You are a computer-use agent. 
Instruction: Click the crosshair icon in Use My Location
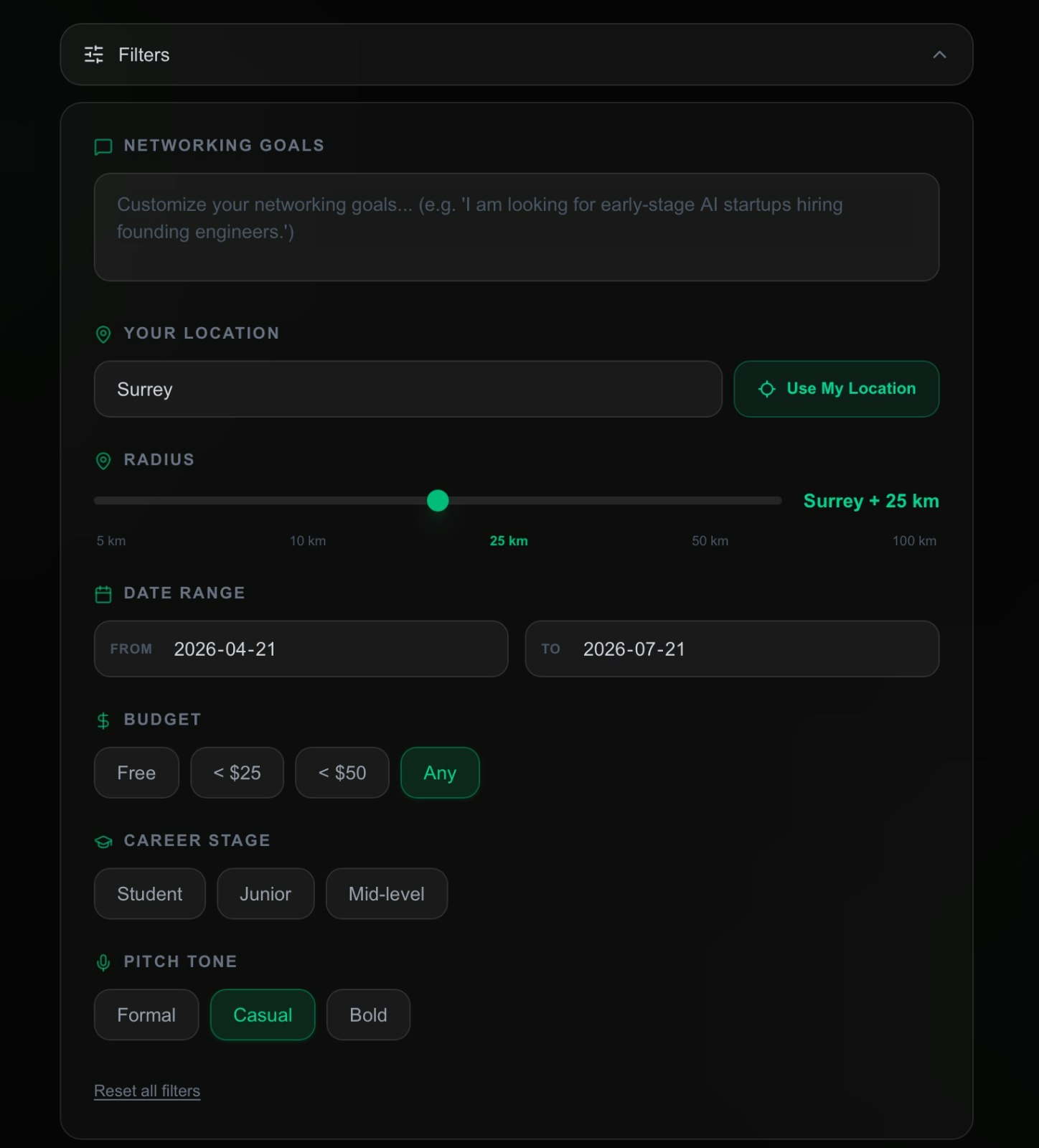[767, 389]
